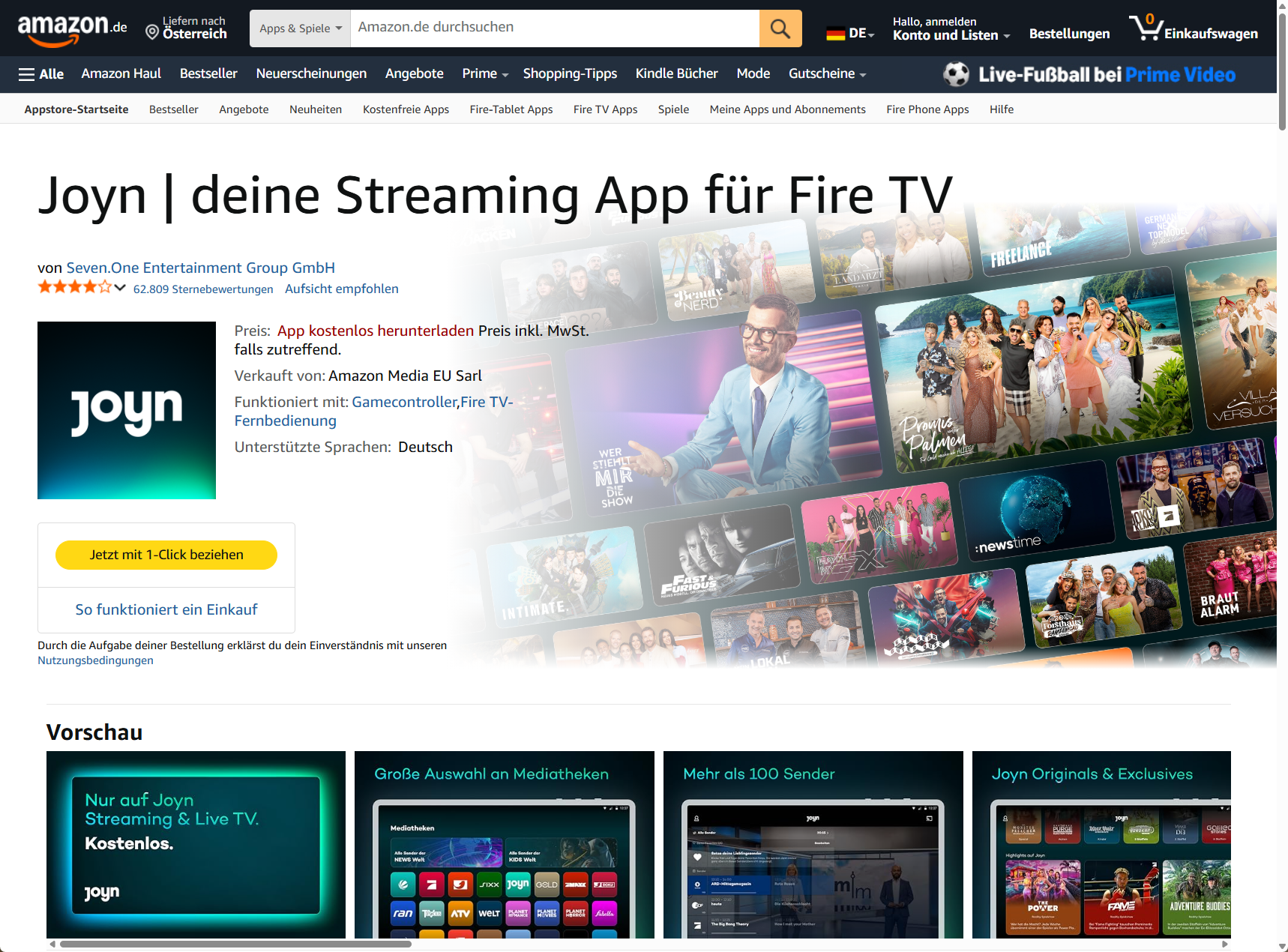This screenshot has height=952, width=1288.
Task: Open Fire TV Apps
Action: 605,109
